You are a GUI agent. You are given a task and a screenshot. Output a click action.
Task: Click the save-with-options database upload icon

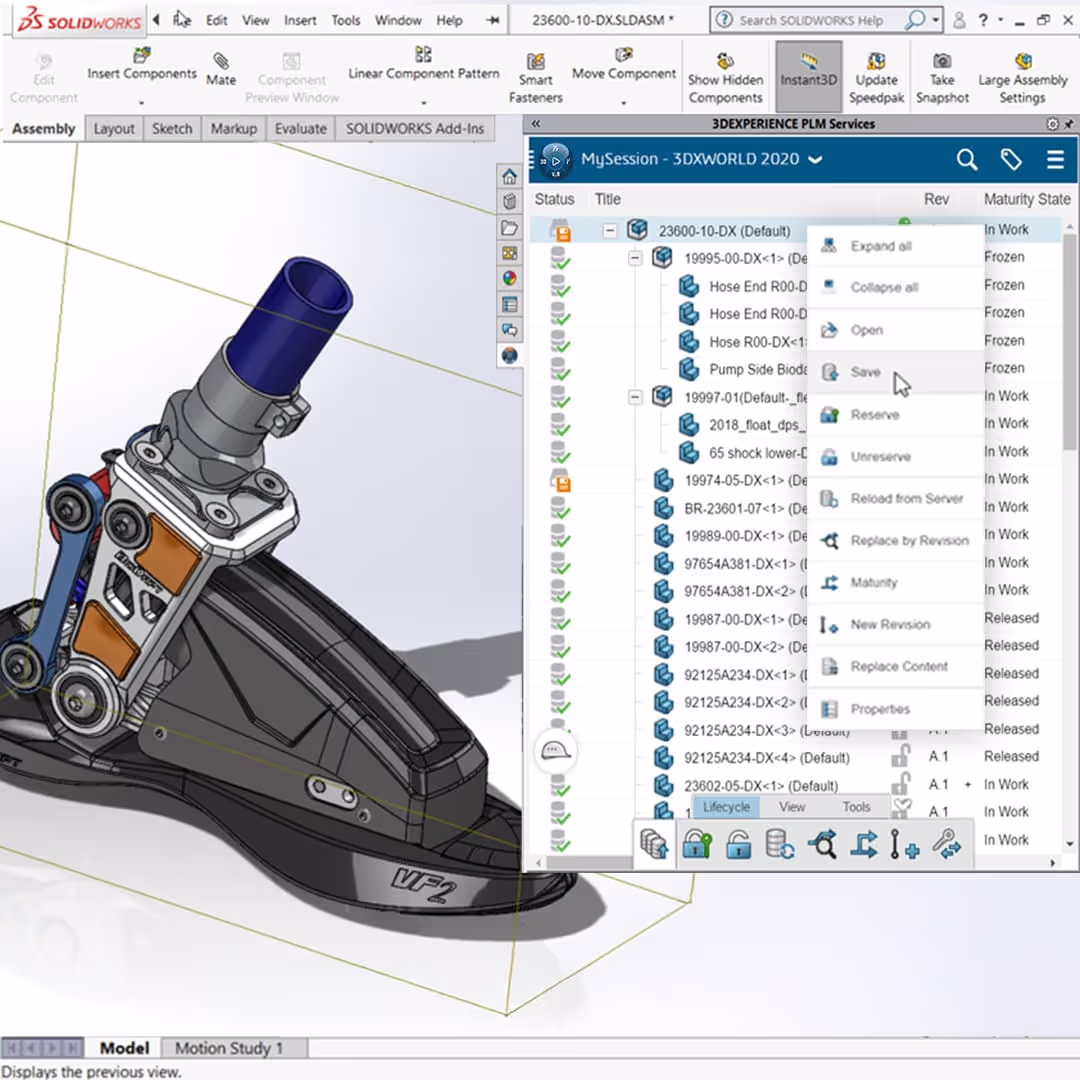tap(654, 844)
